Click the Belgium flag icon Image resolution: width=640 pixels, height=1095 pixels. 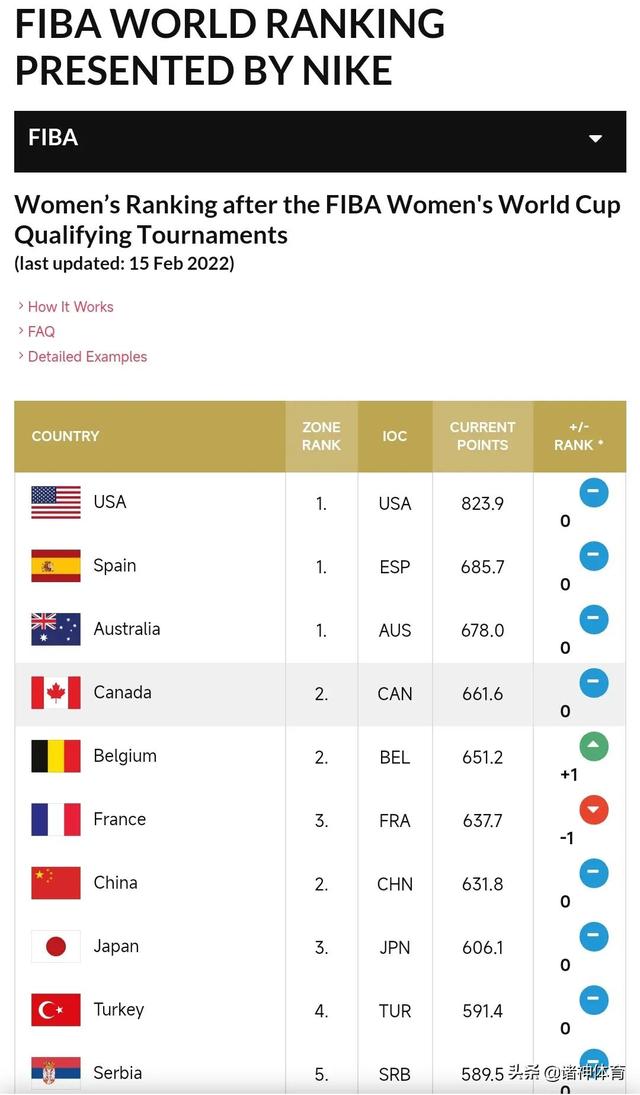point(56,756)
